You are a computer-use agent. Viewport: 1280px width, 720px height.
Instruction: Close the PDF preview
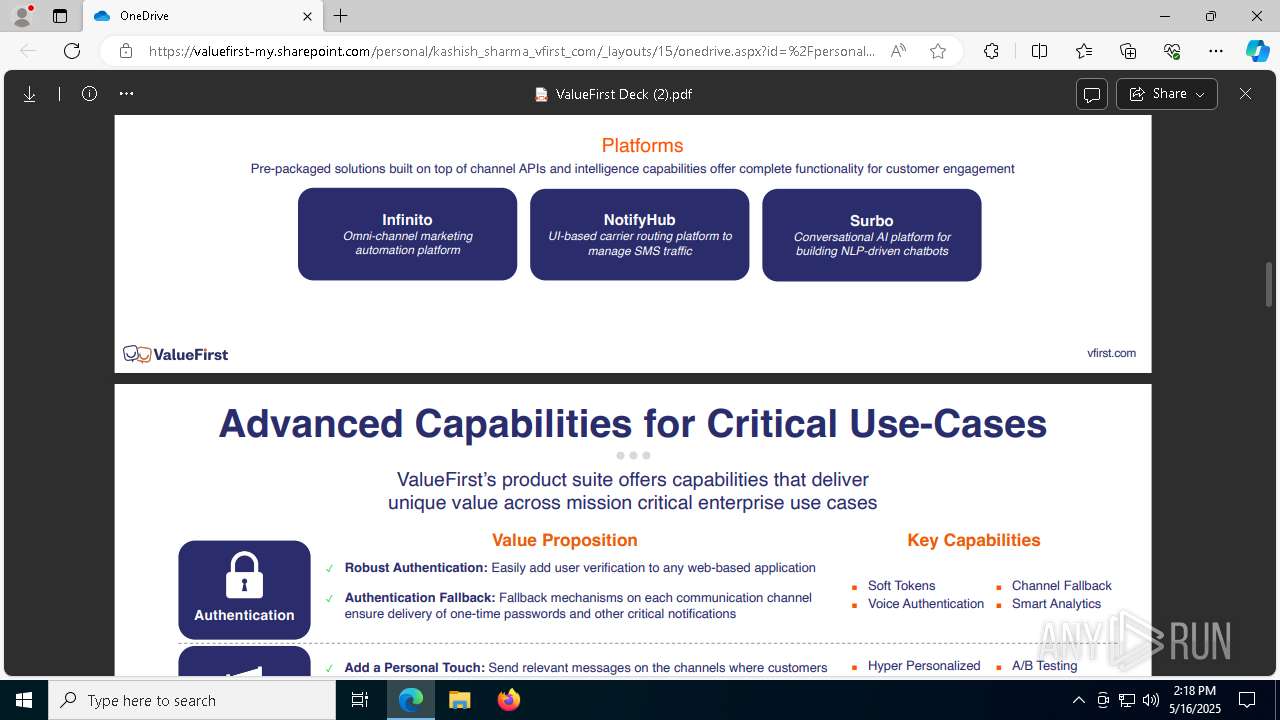pyautogui.click(x=1245, y=94)
